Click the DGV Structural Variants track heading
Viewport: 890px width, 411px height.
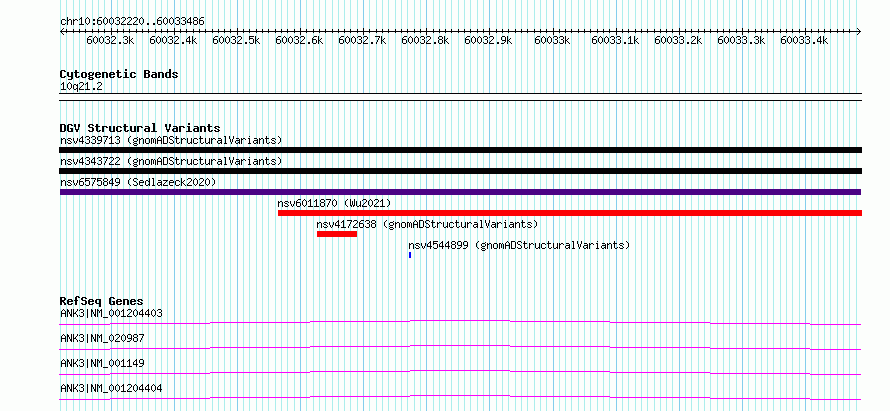[x=140, y=128]
